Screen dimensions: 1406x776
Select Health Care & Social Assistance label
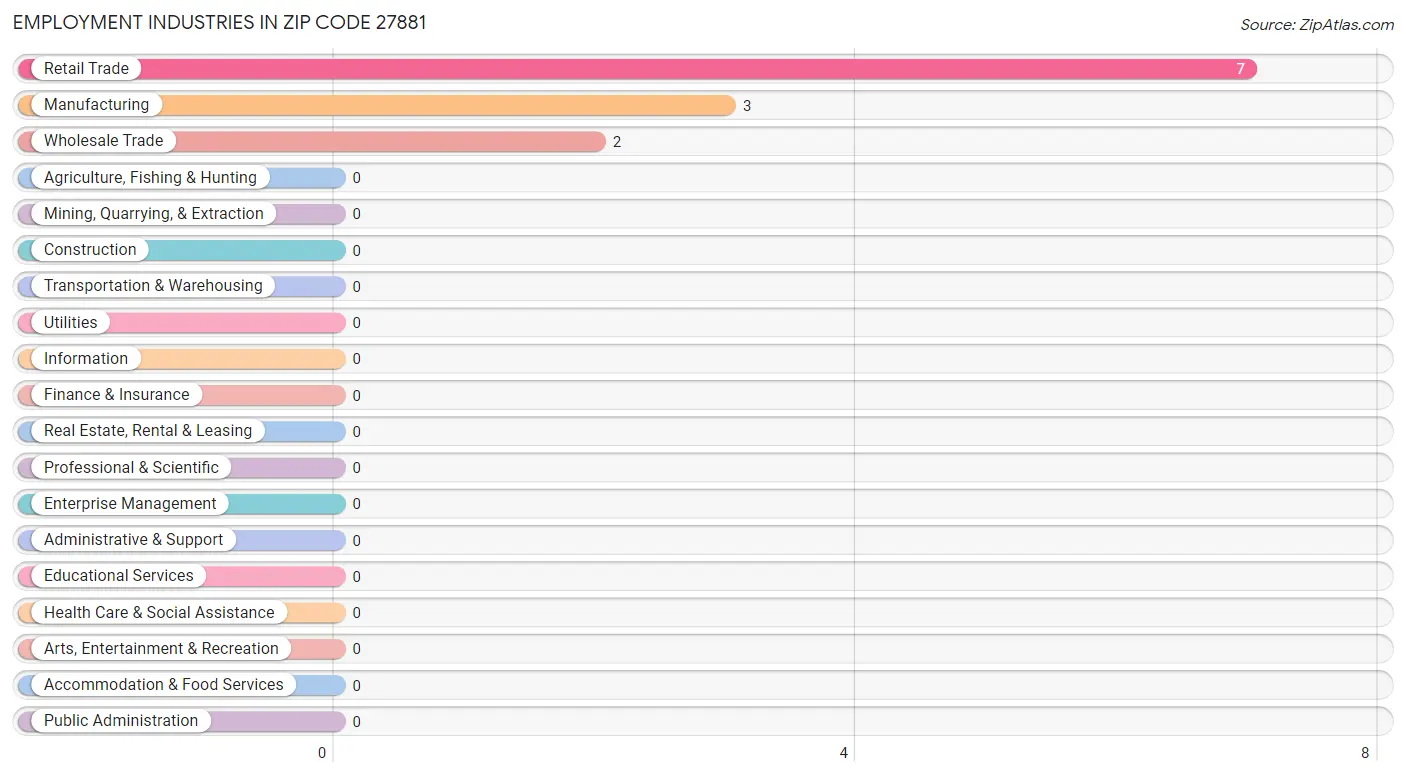click(x=159, y=613)
